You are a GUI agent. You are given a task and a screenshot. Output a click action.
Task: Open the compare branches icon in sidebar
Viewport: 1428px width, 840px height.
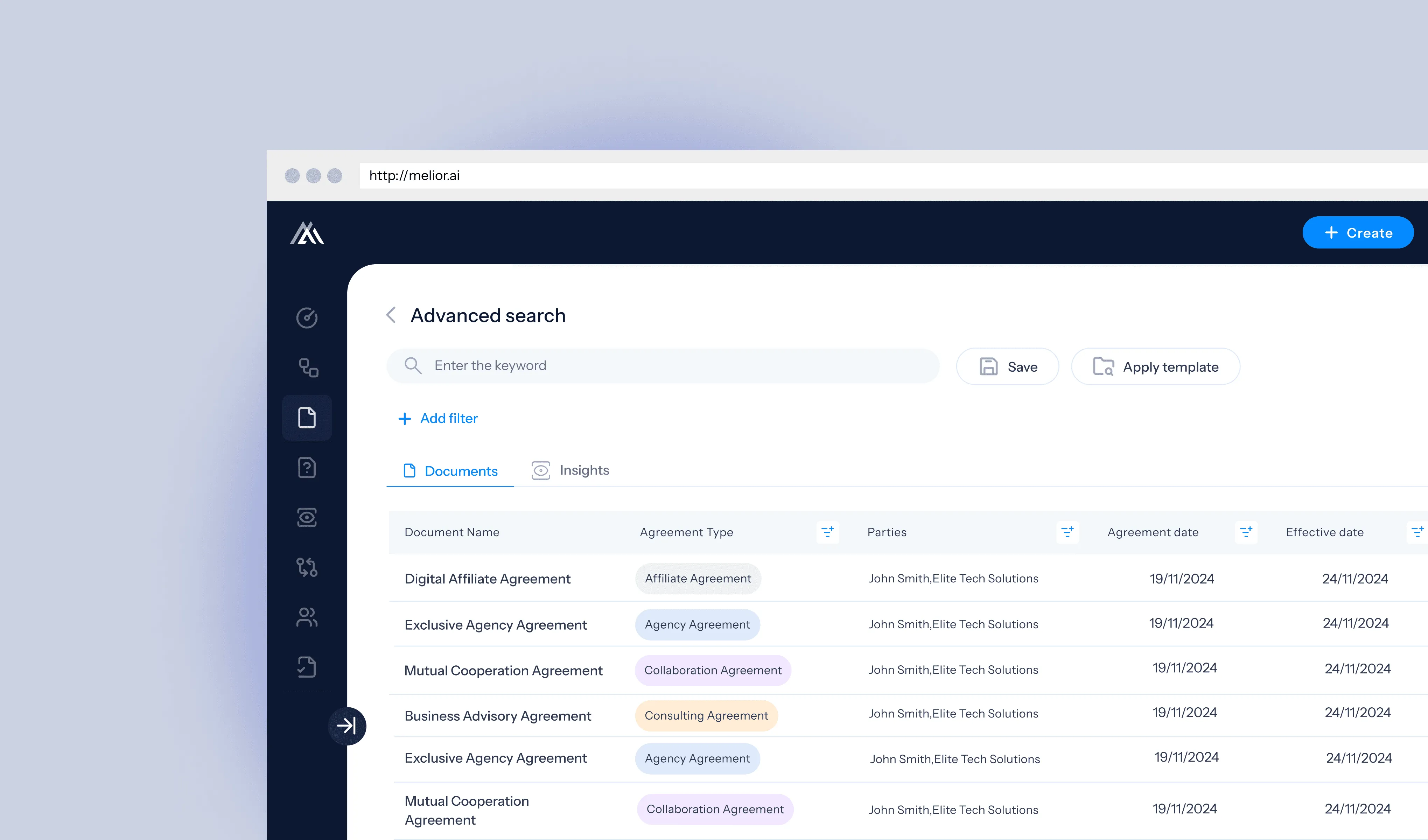click(x=307, y=567)
